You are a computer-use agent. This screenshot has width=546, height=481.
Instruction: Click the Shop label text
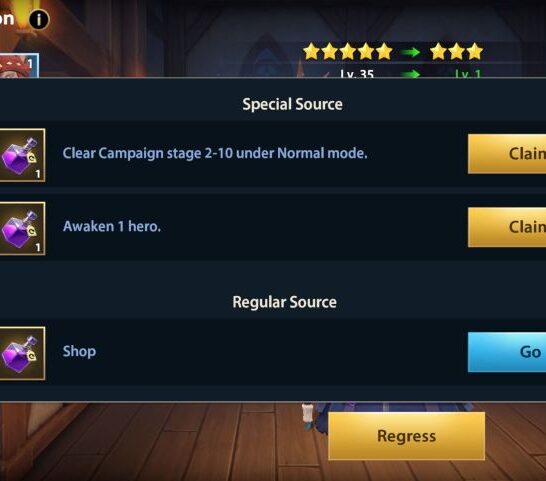(79, 351)
